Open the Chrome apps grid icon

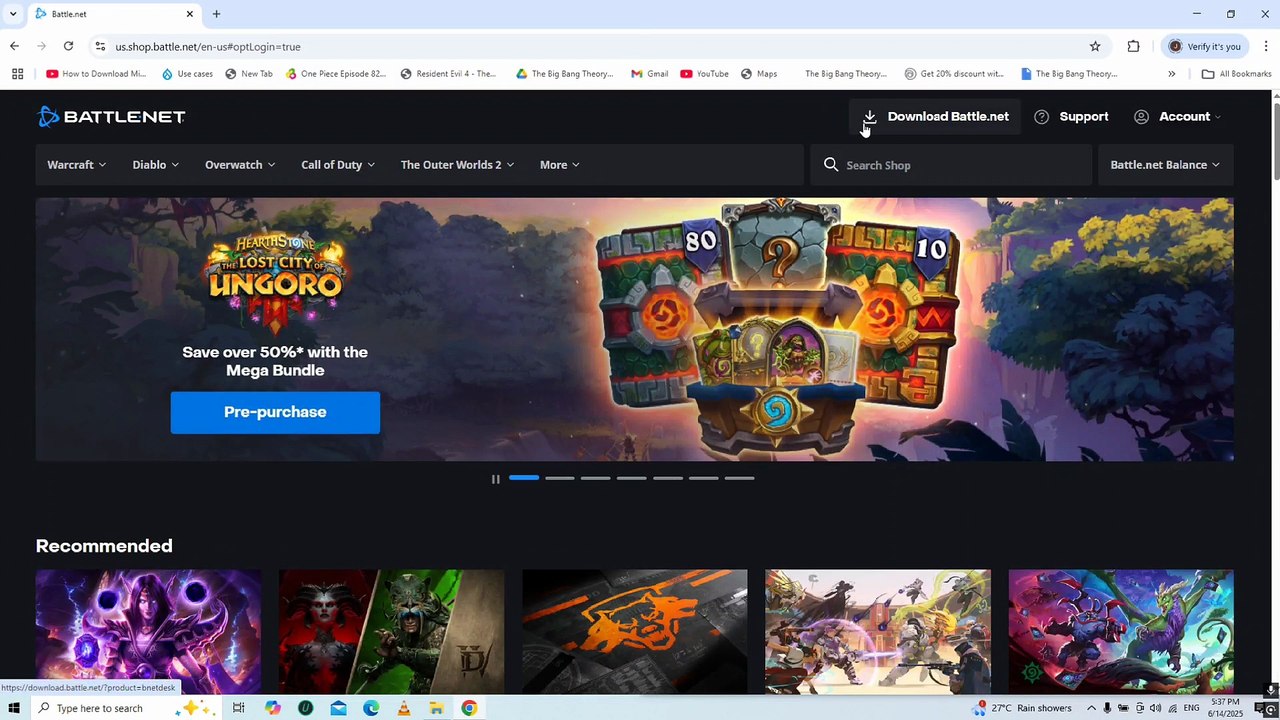pyautogui.click(x=17, y=74)
